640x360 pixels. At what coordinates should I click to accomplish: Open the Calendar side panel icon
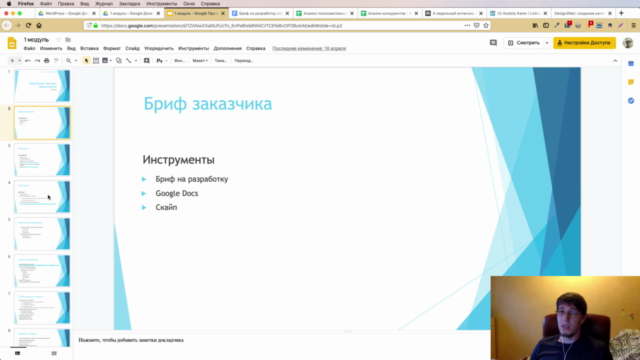[631, 64]
